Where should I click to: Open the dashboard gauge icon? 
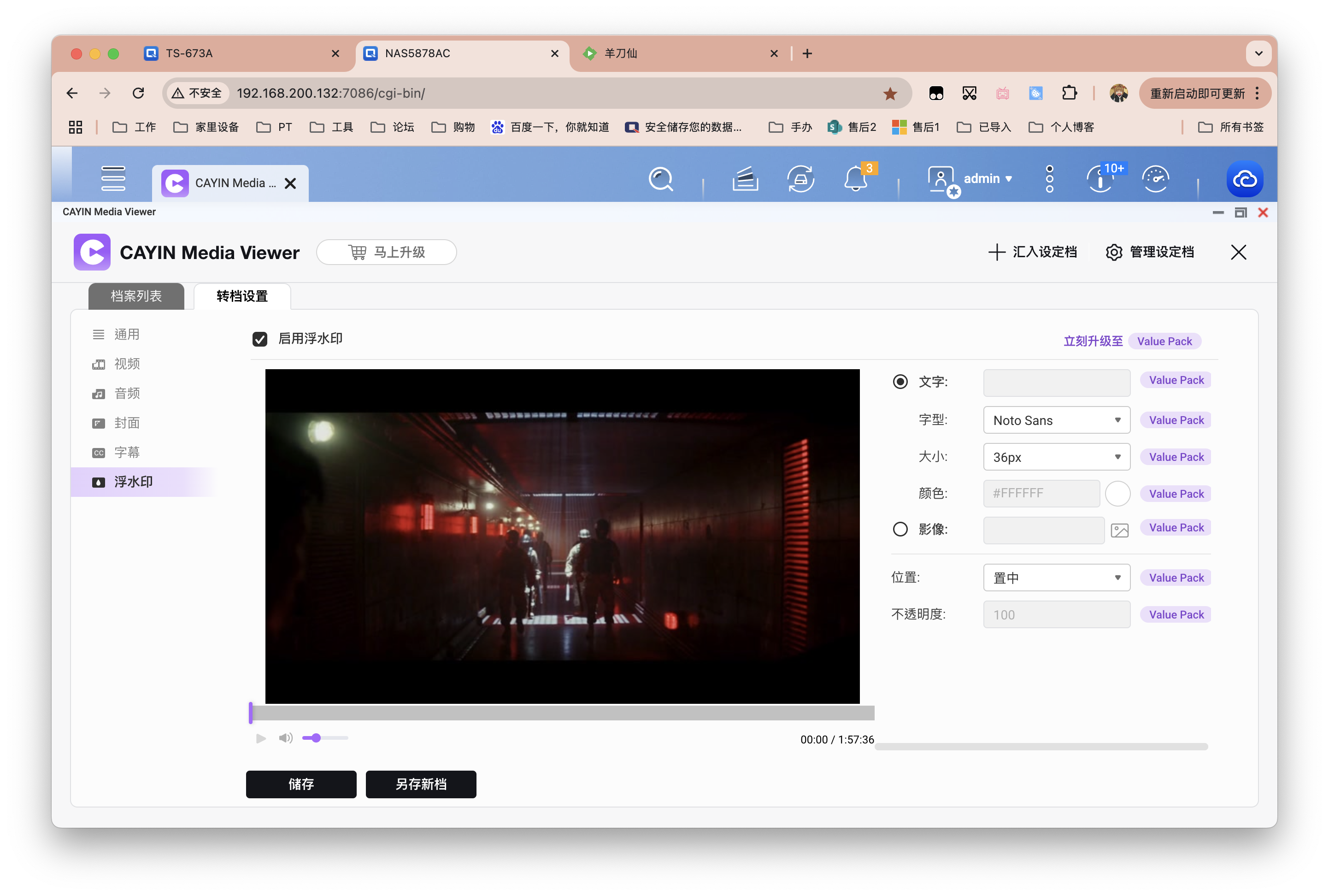[1155, 179]
